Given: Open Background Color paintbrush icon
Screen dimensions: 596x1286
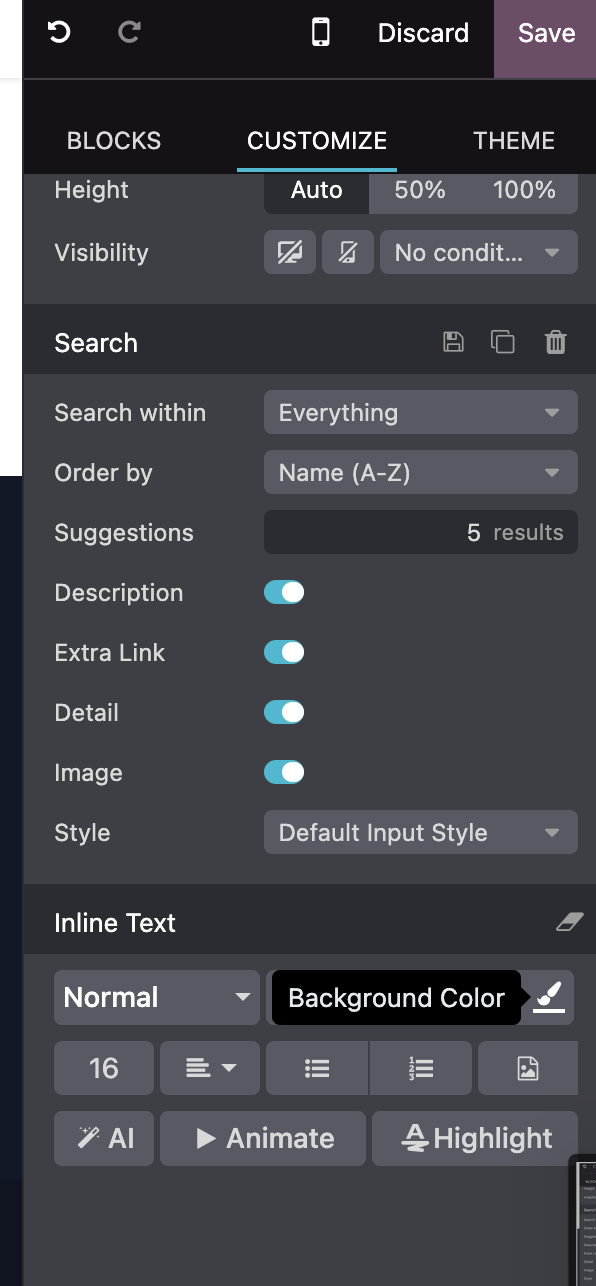Looking at the screenshot, I should 549,997.
